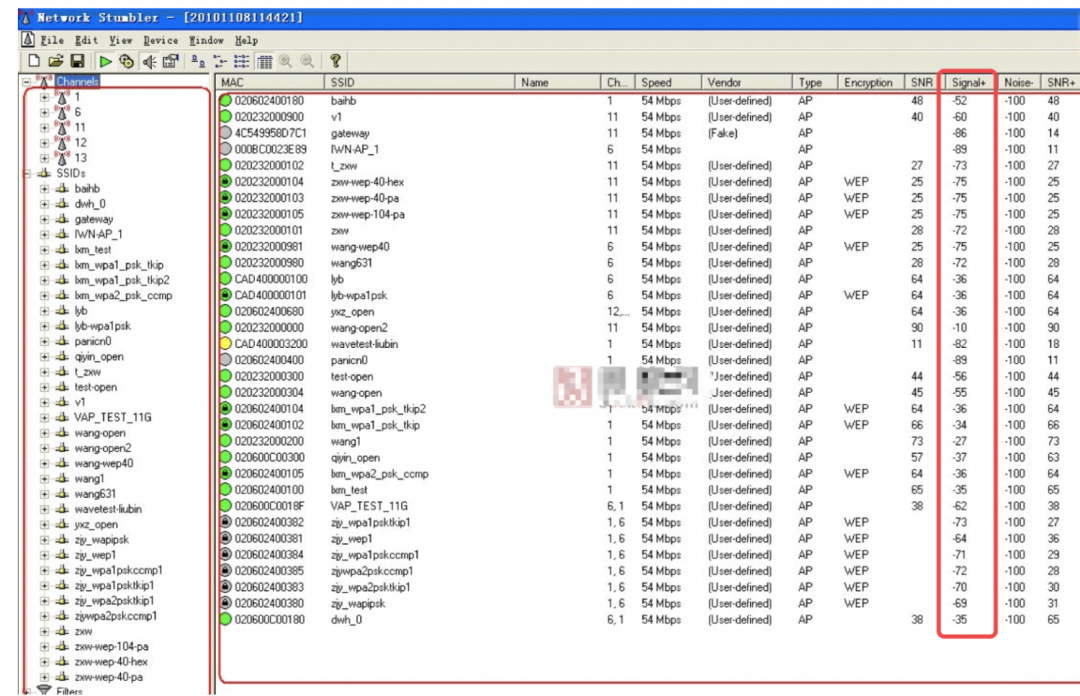
Task: Select the Channels root tree item
Action: 77,81
